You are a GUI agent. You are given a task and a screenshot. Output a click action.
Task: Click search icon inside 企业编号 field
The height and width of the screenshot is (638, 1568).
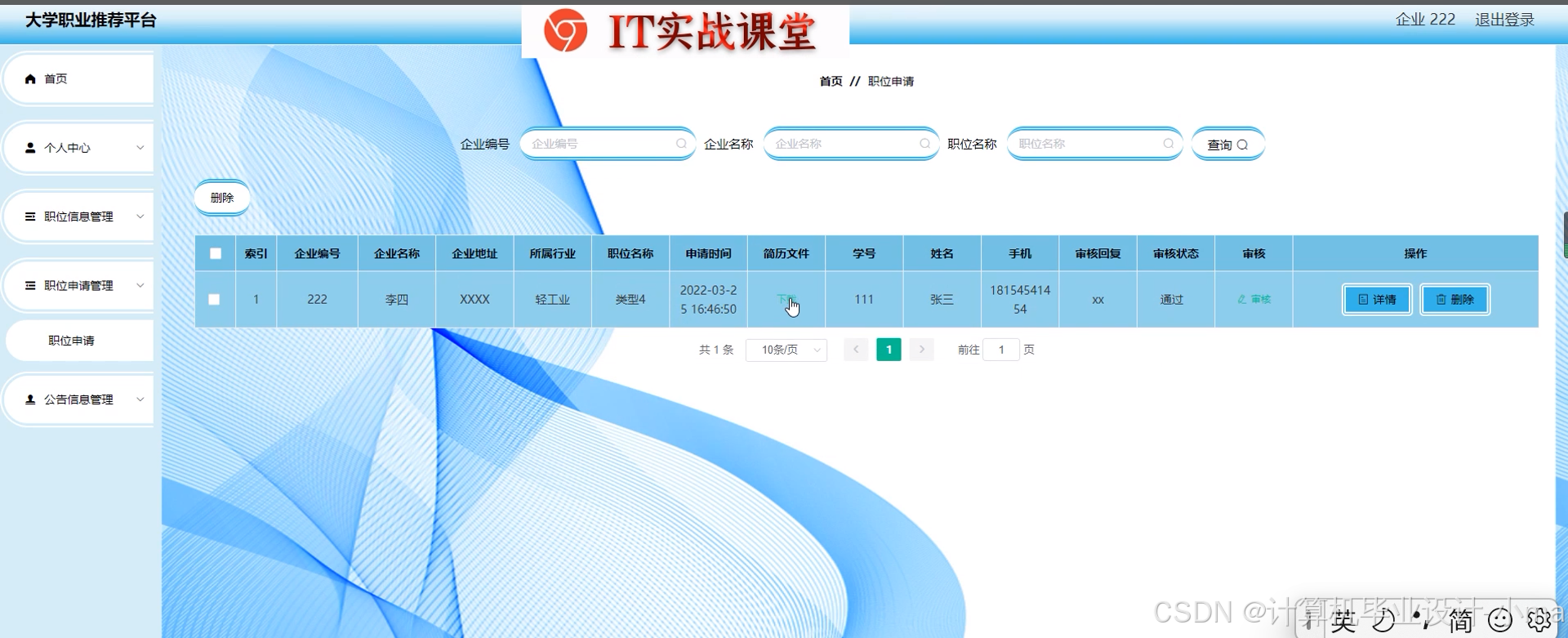coord(681,144)
